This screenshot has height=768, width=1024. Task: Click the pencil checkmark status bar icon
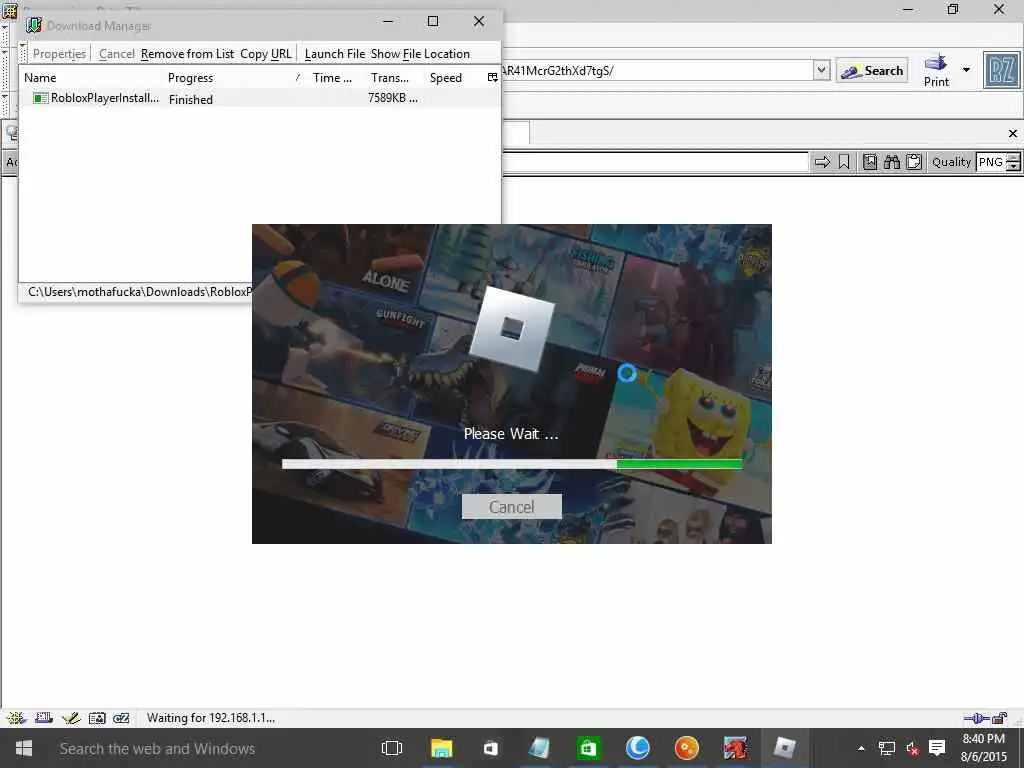71,718
